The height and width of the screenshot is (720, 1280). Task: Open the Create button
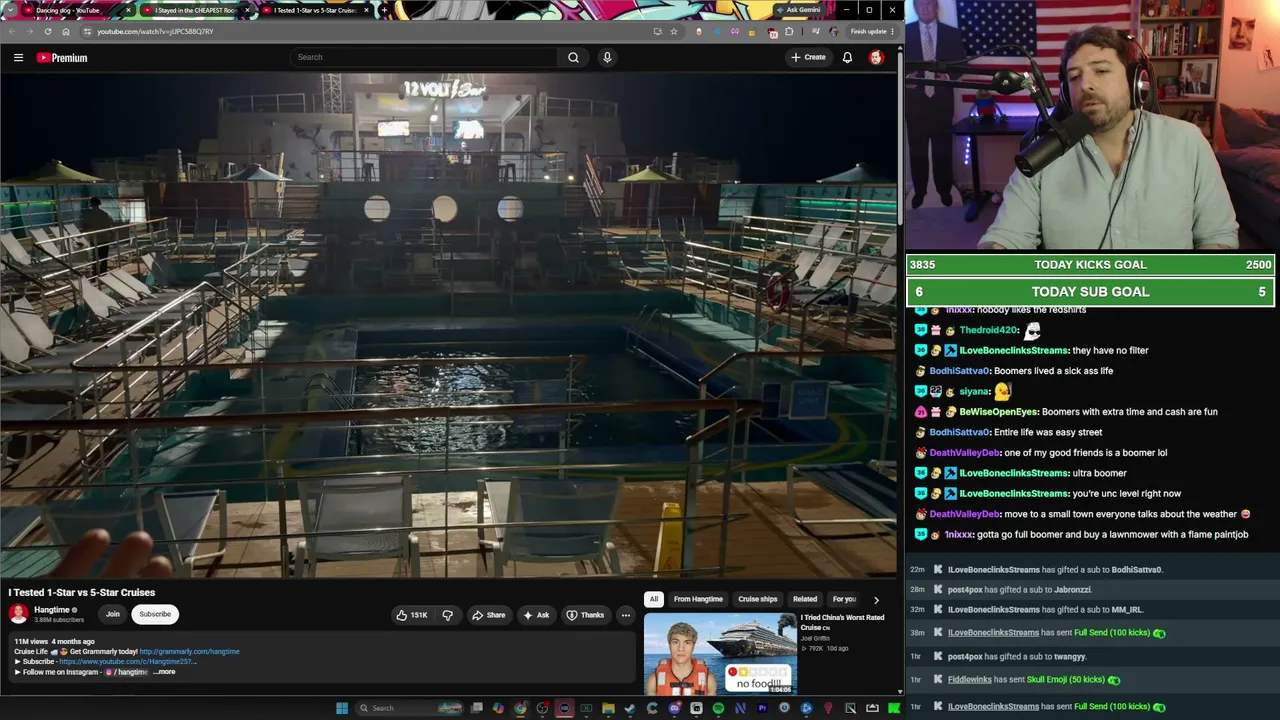tap(808, 57)
